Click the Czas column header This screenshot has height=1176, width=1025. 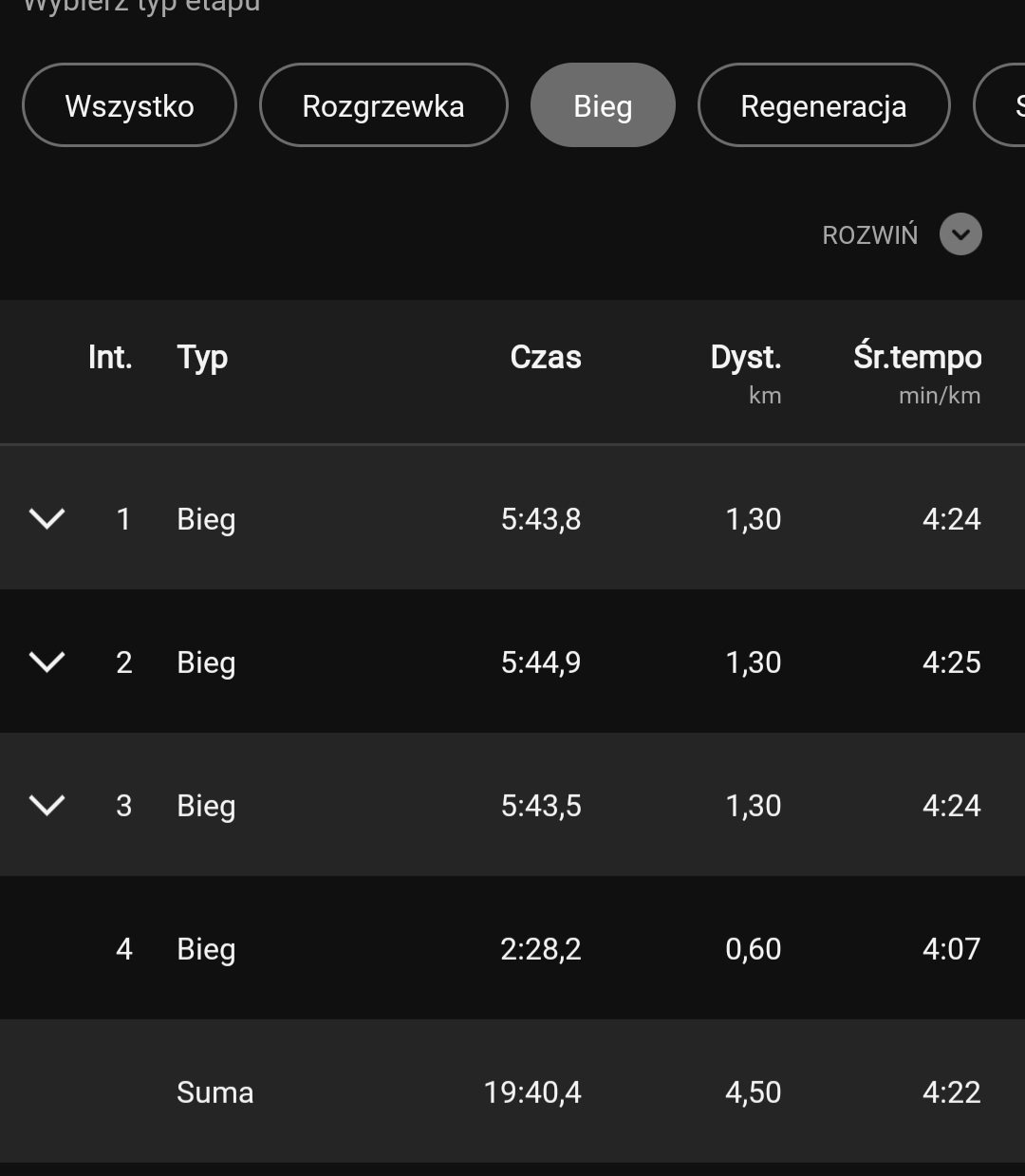coord(546,358)
